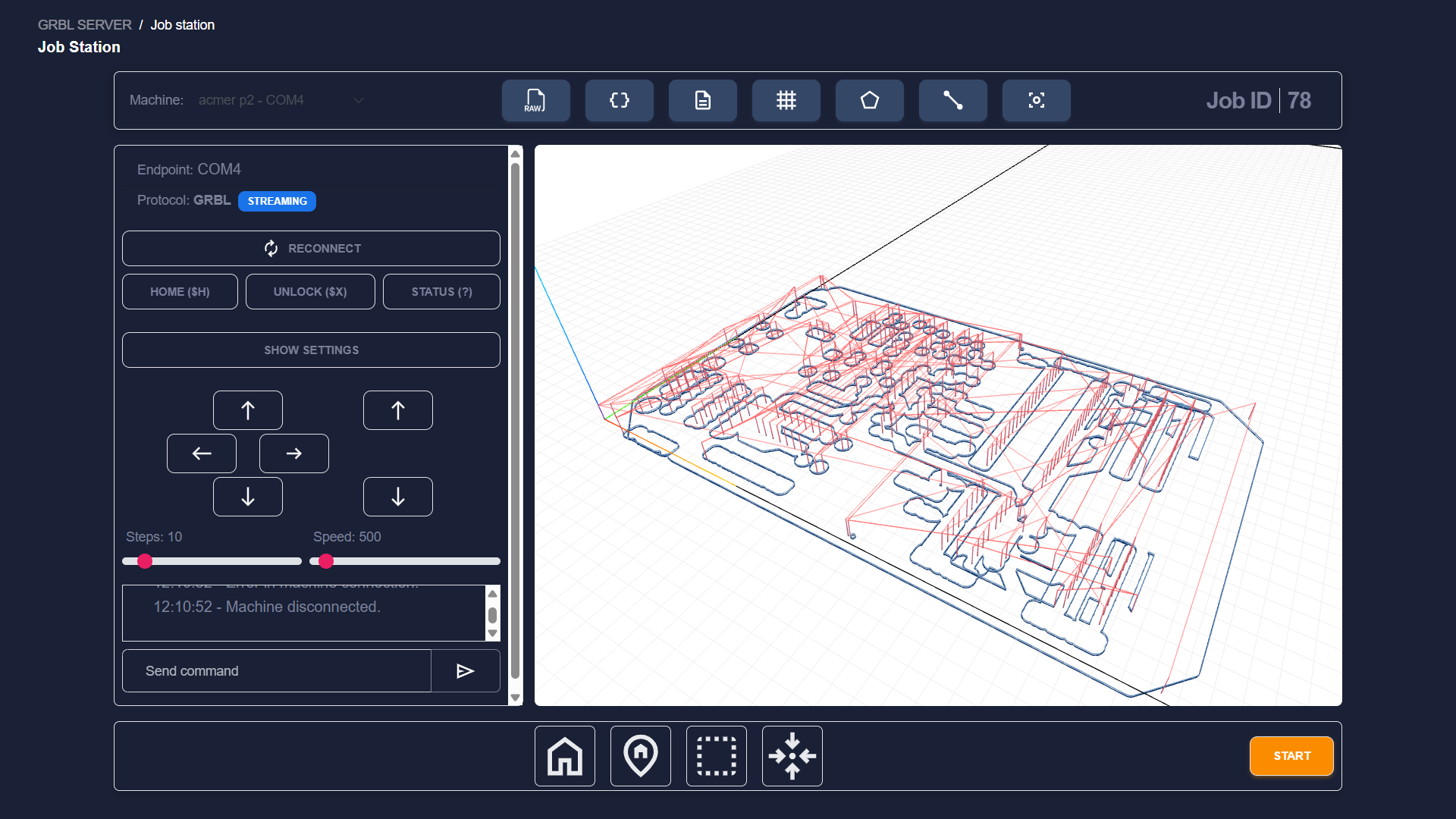1456x819 pixels.
Task: Click the orange START button
Action: click(x=1291, y=756)
